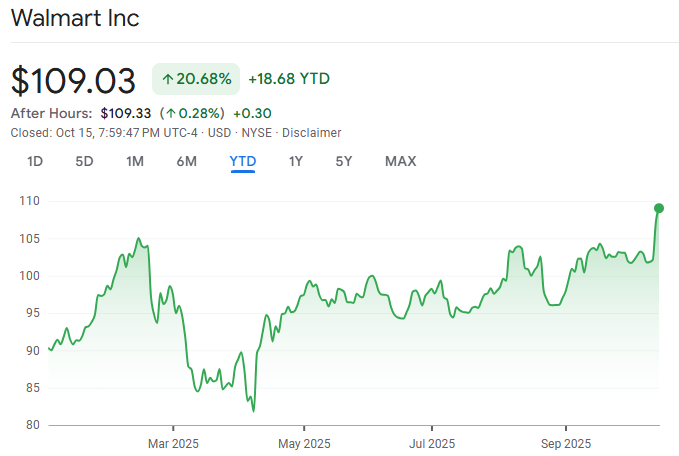Open the 6M chart view

(x=186, y=161)
